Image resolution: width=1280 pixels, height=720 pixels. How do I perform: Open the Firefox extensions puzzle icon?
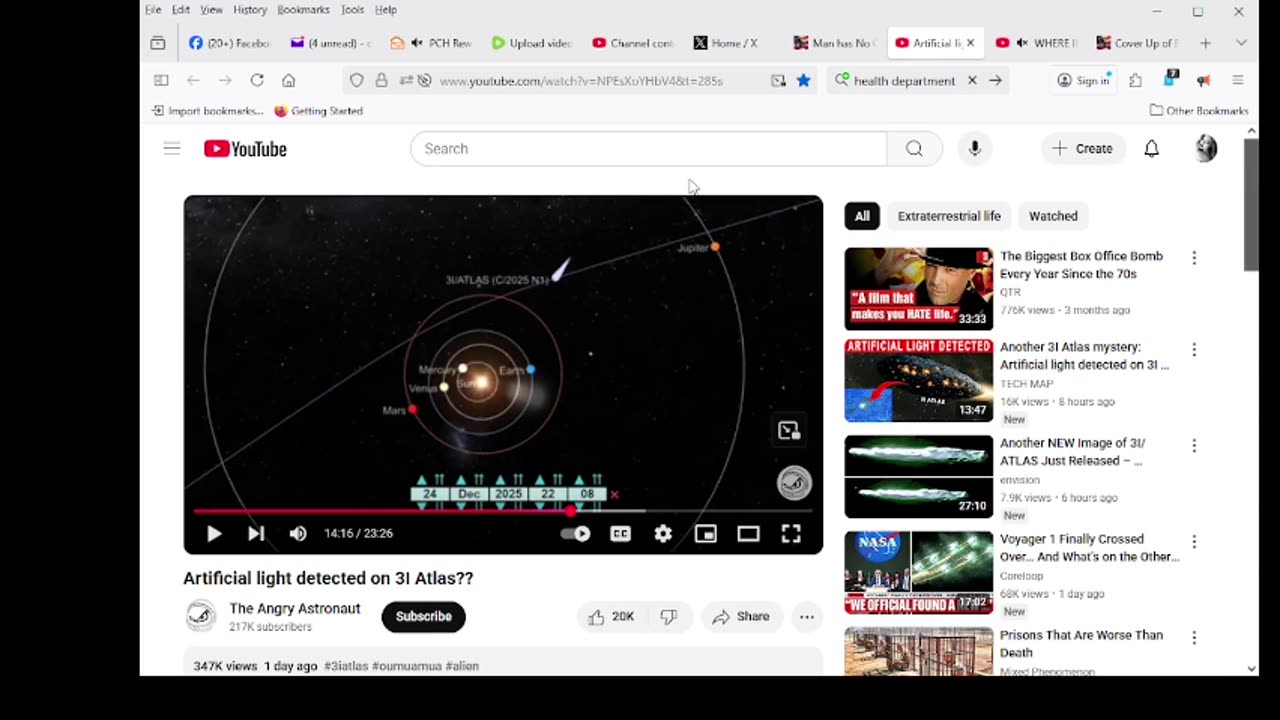[x=1135, y=80]
